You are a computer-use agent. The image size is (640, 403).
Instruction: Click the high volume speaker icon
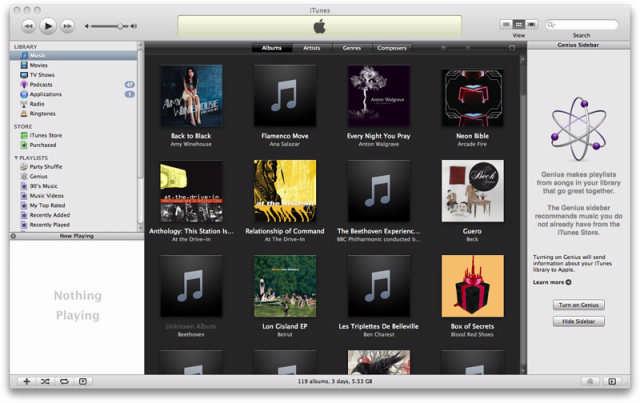(133, 26)
